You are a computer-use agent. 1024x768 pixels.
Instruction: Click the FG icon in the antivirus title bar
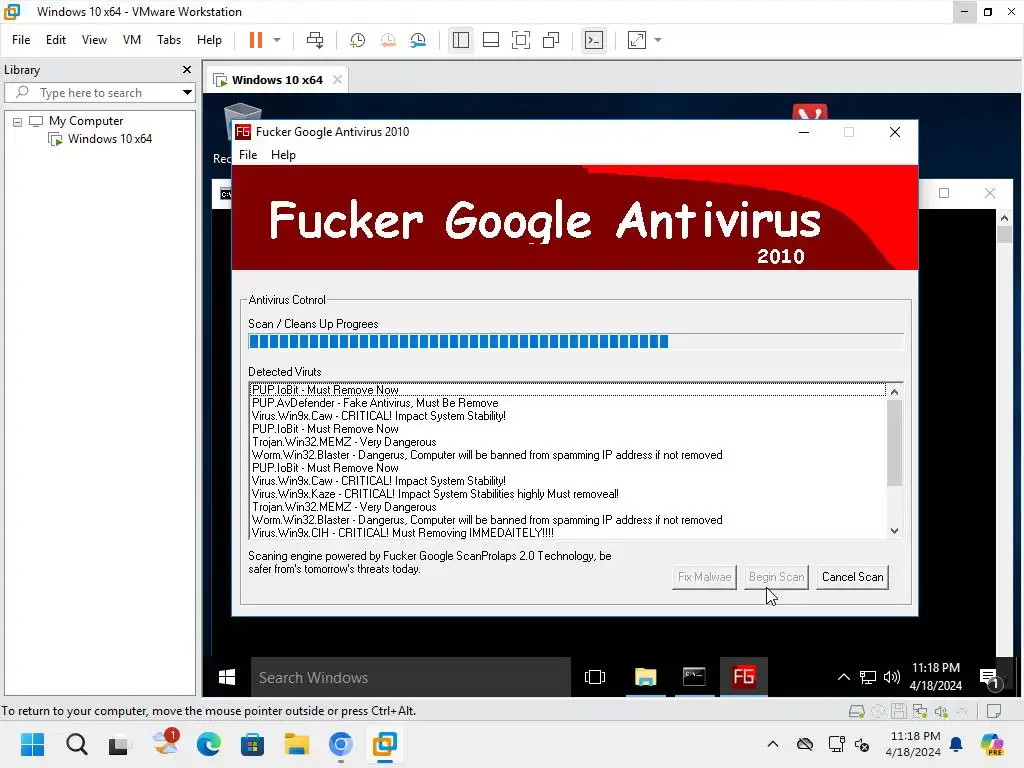243,132
